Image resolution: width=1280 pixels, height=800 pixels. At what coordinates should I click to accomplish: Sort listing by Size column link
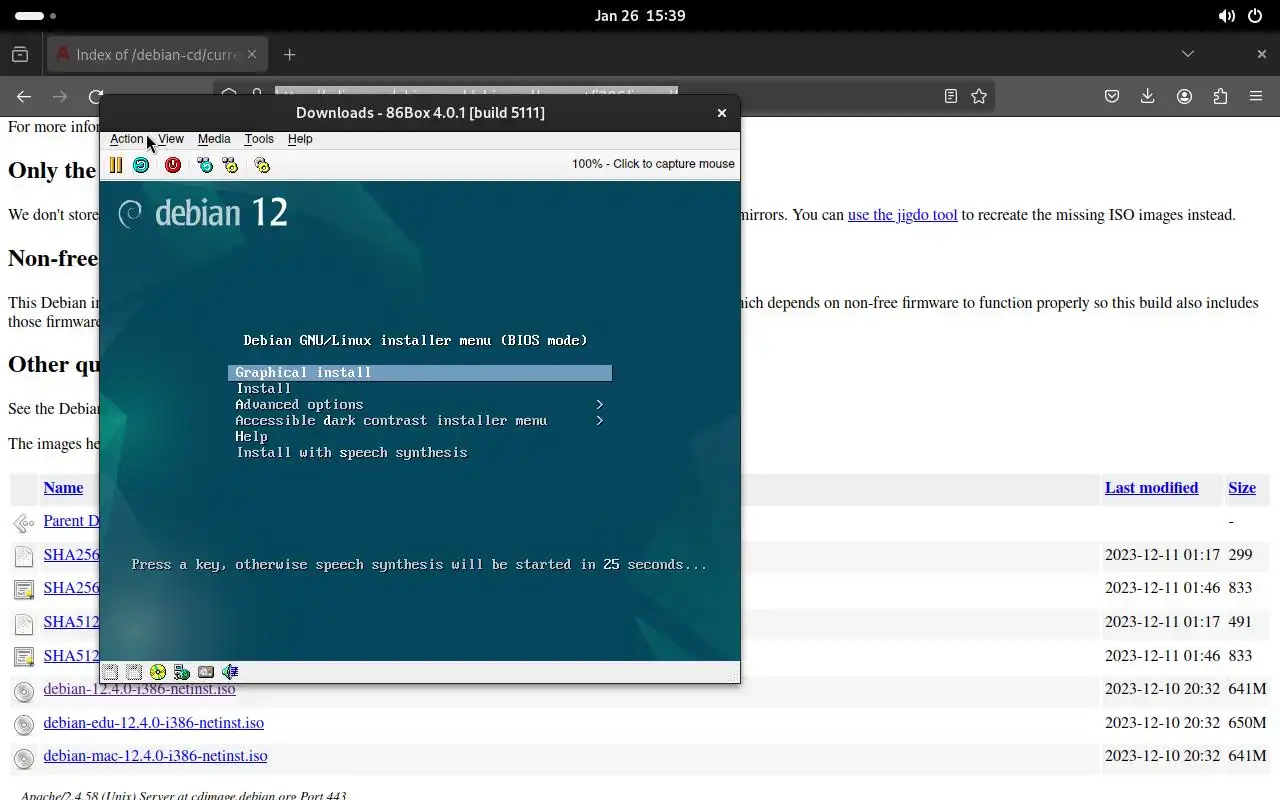(x=1242, y=488)
